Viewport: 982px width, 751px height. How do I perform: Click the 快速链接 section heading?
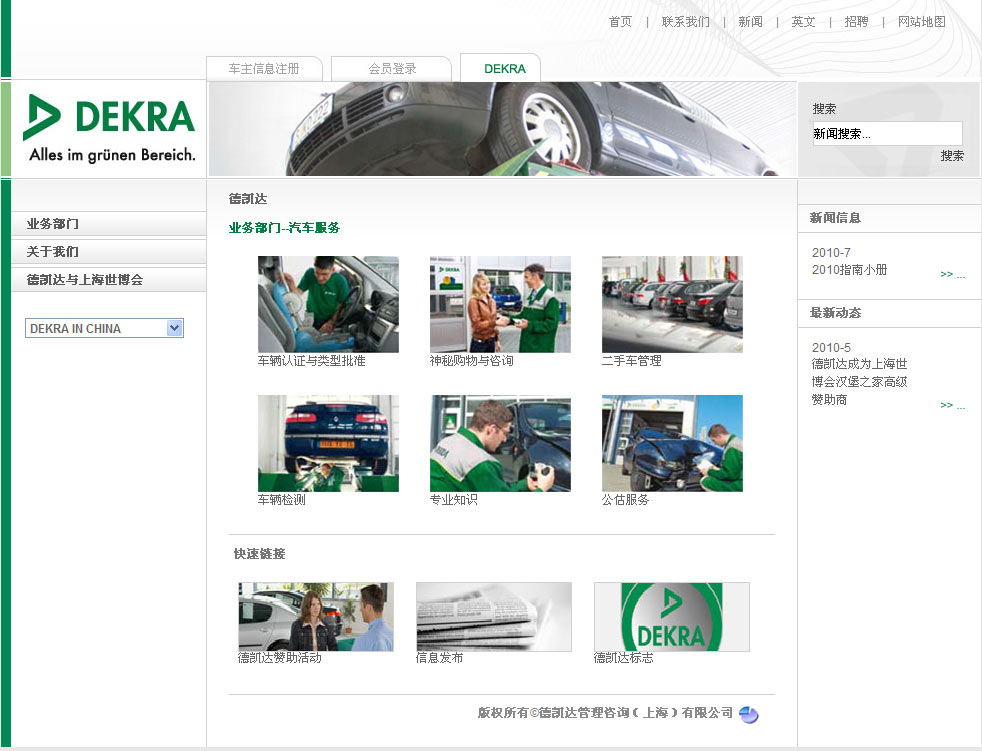(259, 554)
